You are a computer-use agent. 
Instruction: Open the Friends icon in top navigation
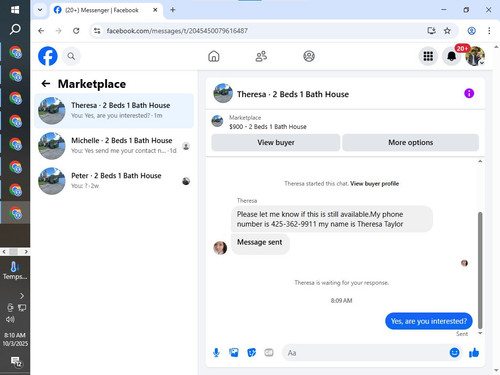pos(261,56)
